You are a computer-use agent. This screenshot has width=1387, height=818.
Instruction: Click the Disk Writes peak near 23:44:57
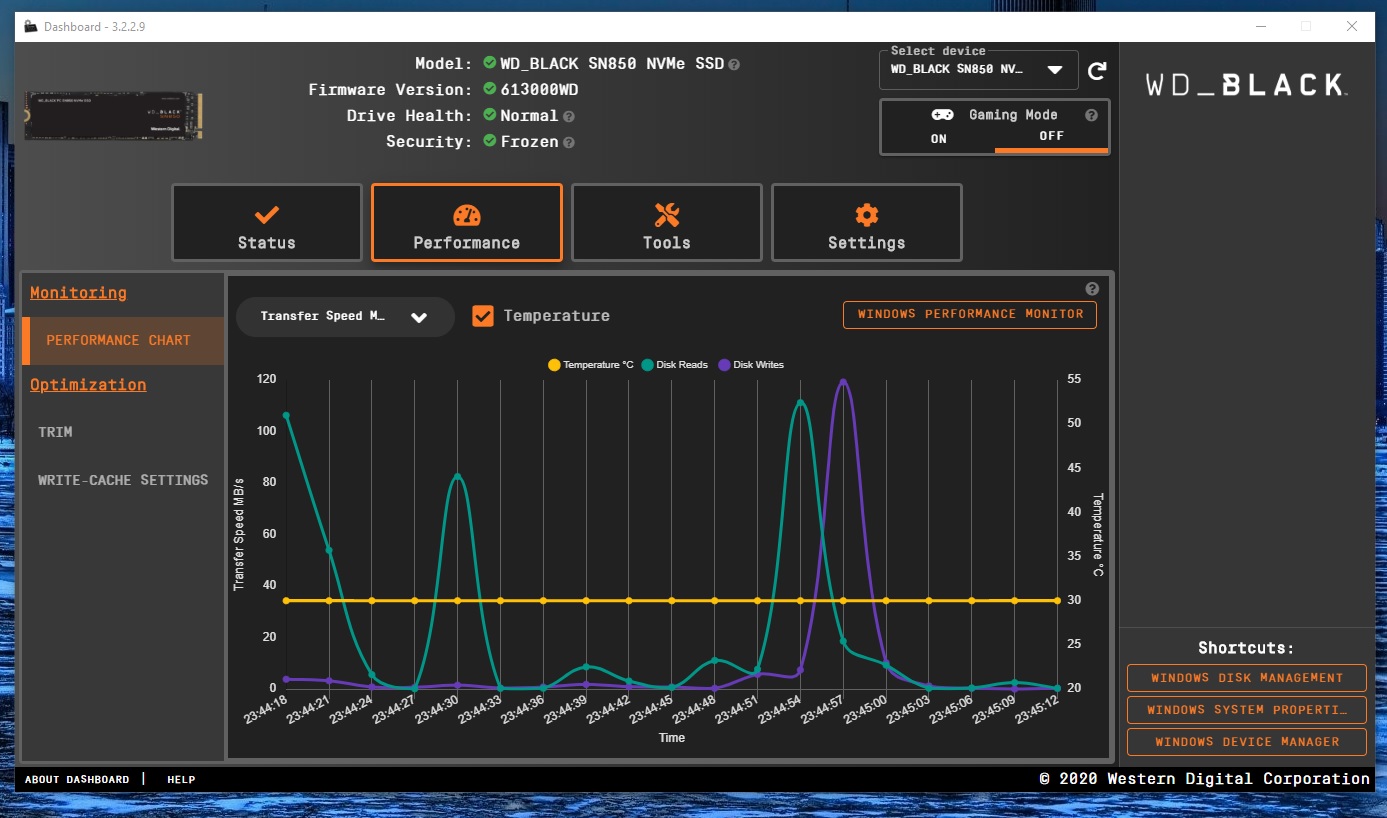[x=843, y=381]
